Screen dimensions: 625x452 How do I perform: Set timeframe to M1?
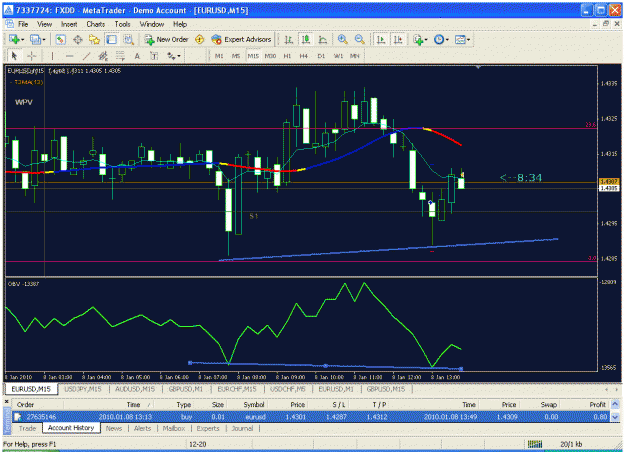(219, 56)
